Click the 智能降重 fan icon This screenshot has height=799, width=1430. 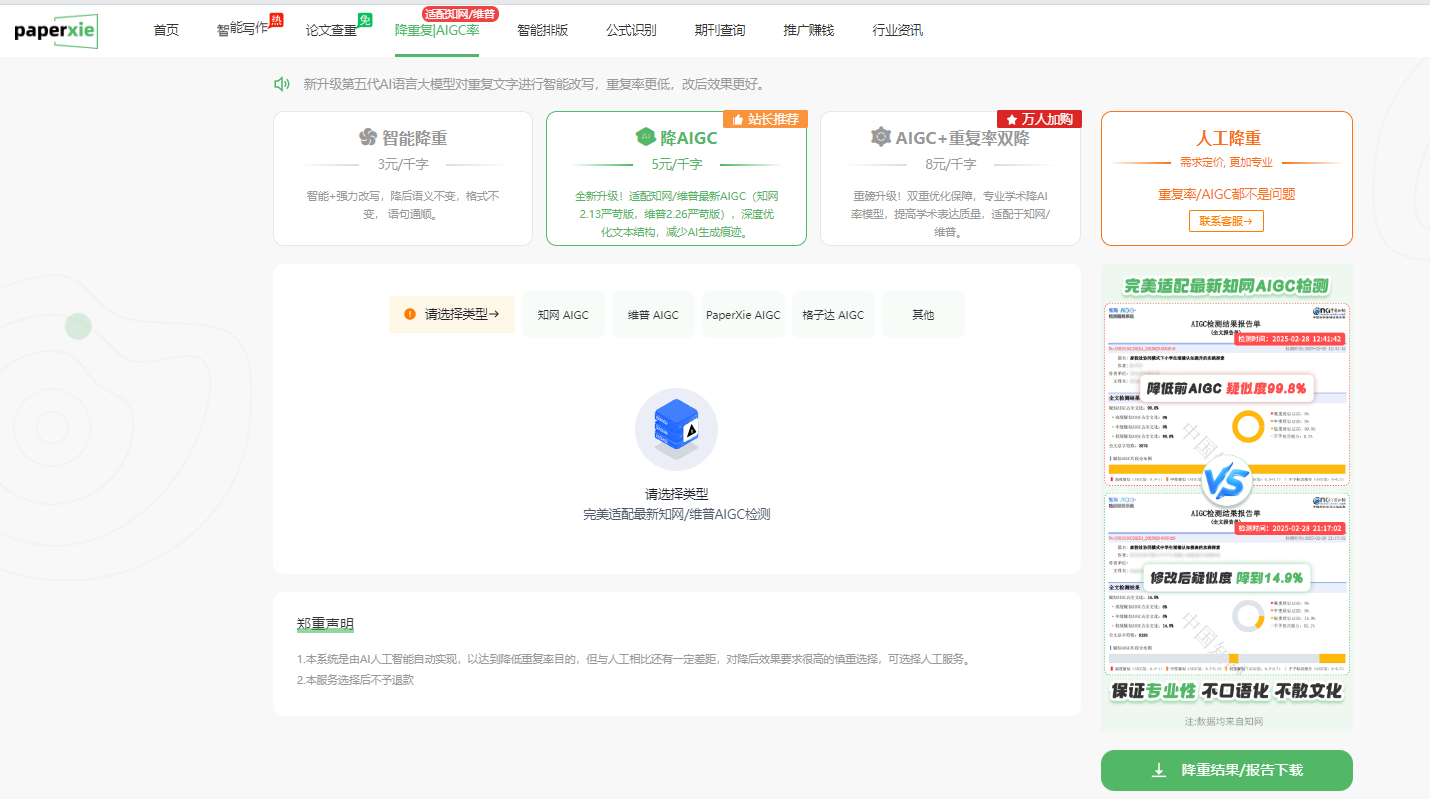point(367,138)
